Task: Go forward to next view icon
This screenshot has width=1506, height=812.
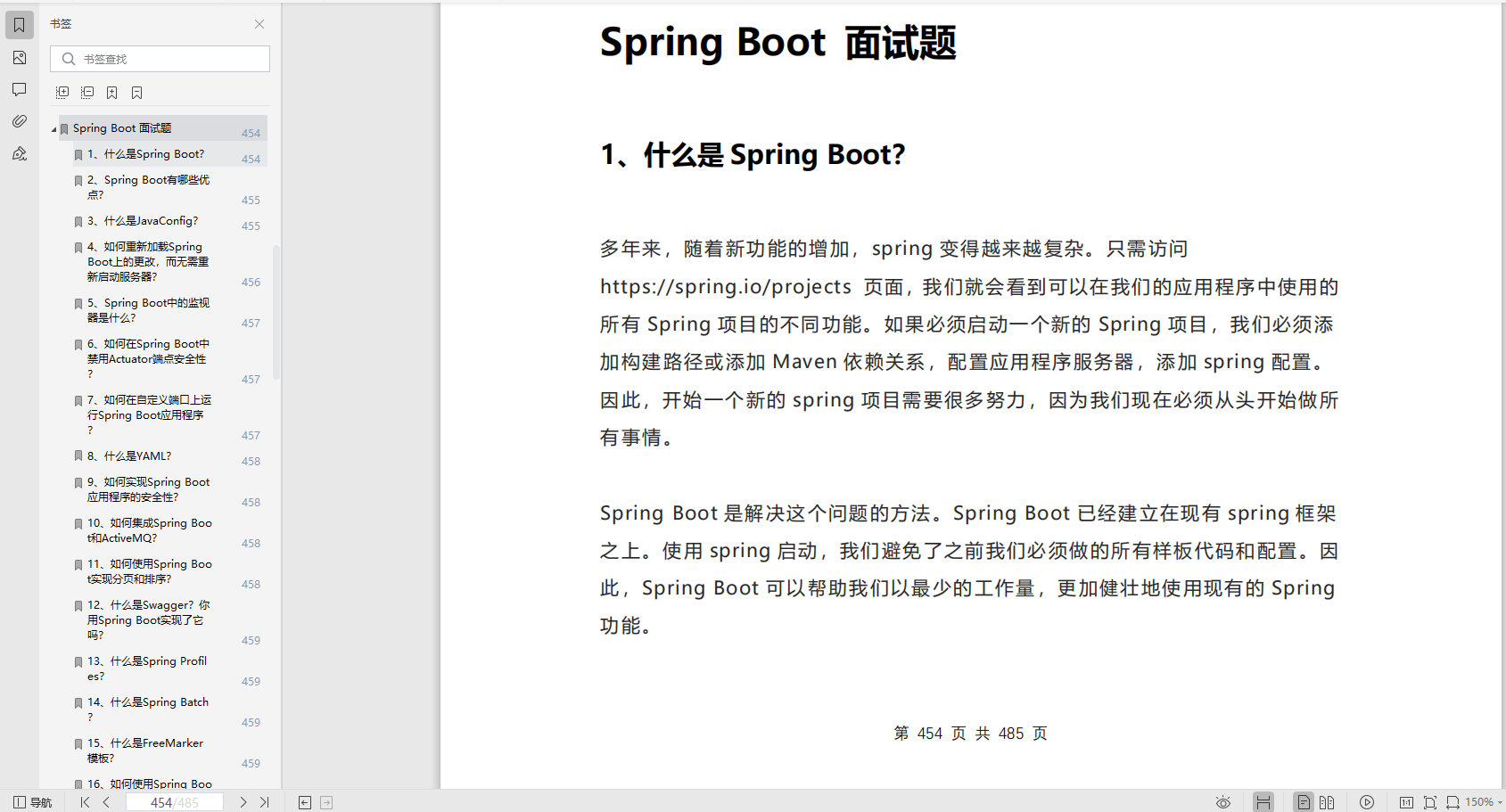Action: pos(326,803)
